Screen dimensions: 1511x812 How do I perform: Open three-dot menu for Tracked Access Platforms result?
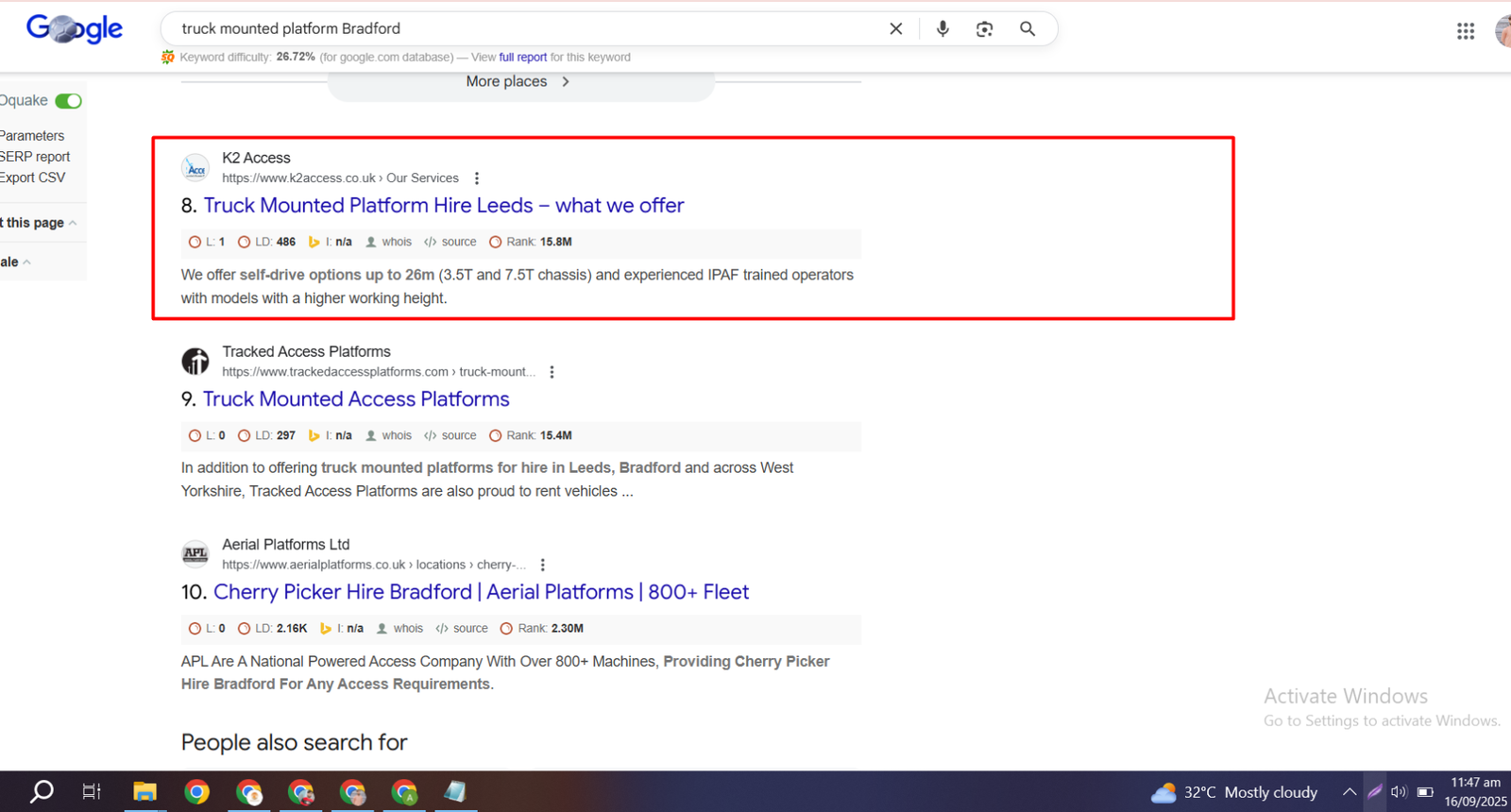click(552, 372)
